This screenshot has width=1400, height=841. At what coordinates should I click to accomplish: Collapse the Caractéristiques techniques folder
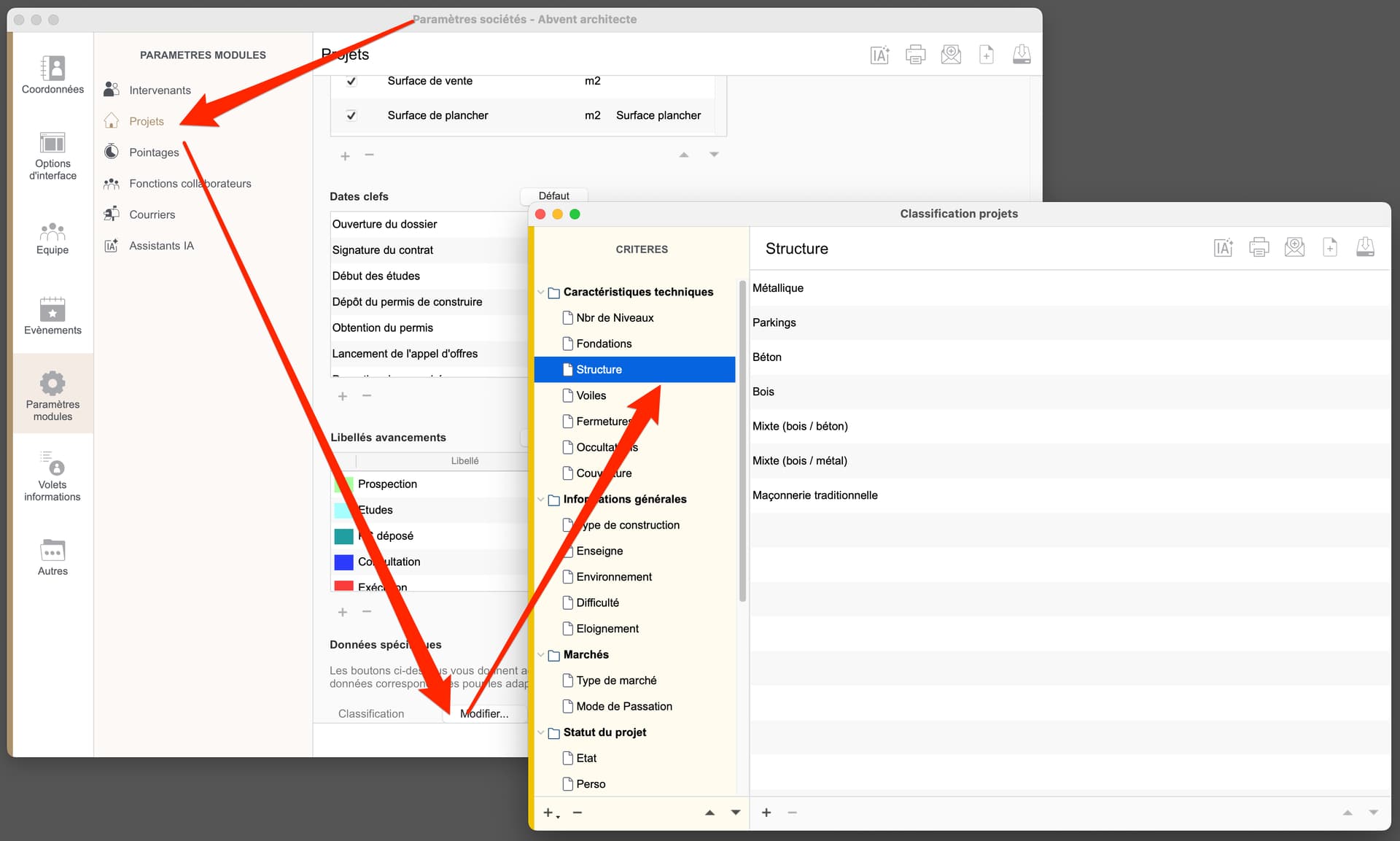(x=541, y=292)
